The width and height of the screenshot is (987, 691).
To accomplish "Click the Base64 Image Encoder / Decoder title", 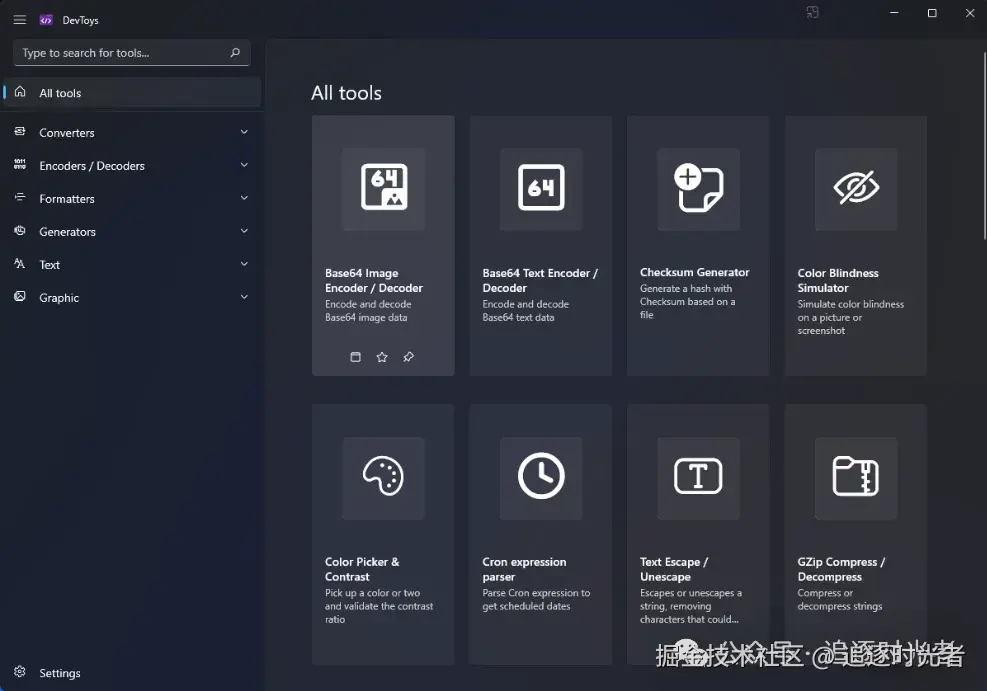I will pos(373,281).
